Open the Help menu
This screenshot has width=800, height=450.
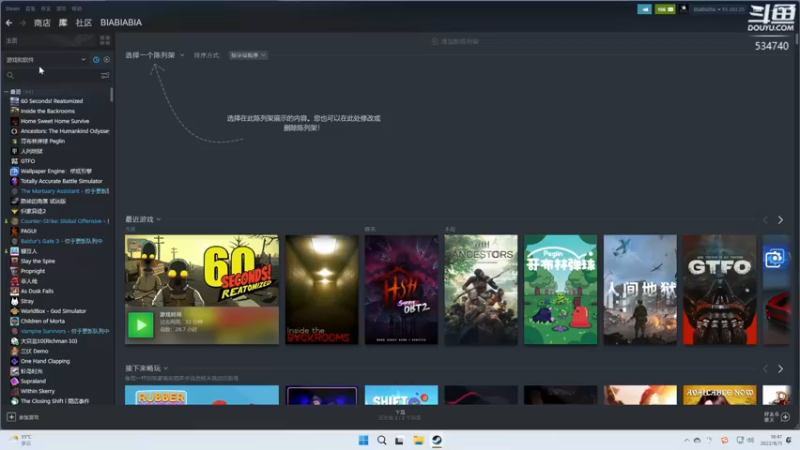tap(77, 9)
